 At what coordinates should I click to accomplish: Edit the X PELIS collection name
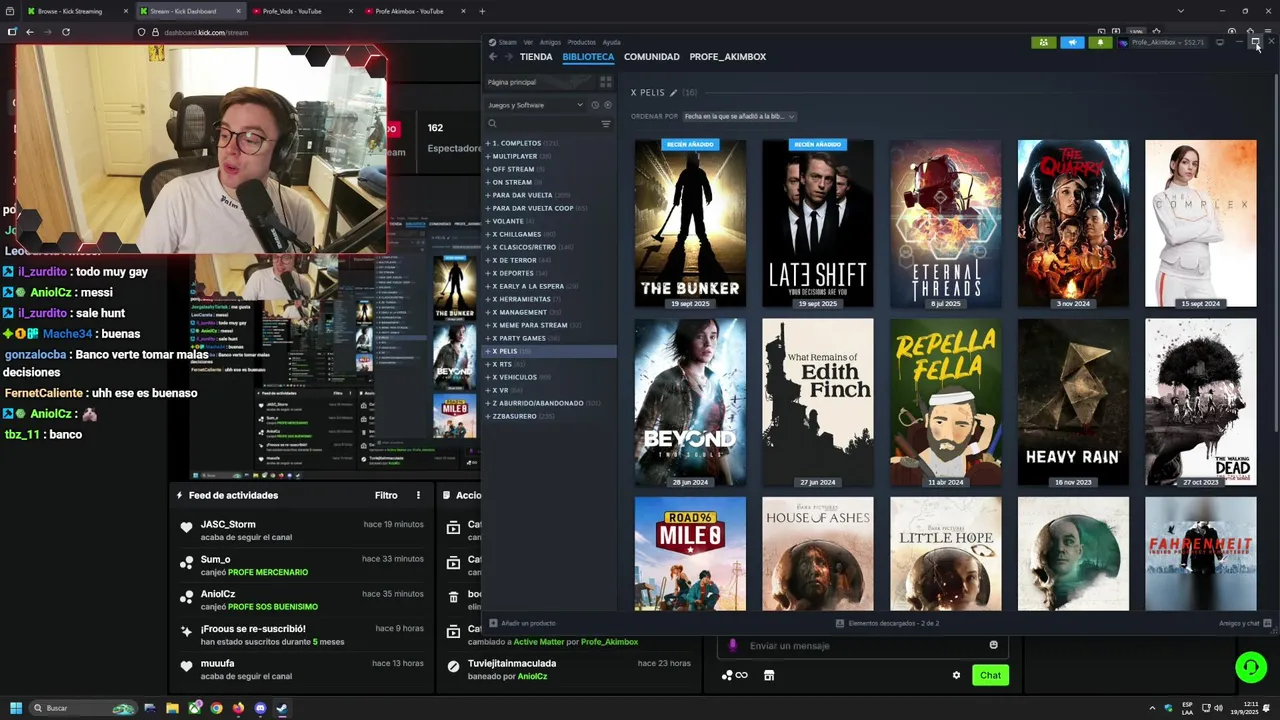tap(673, 92)
